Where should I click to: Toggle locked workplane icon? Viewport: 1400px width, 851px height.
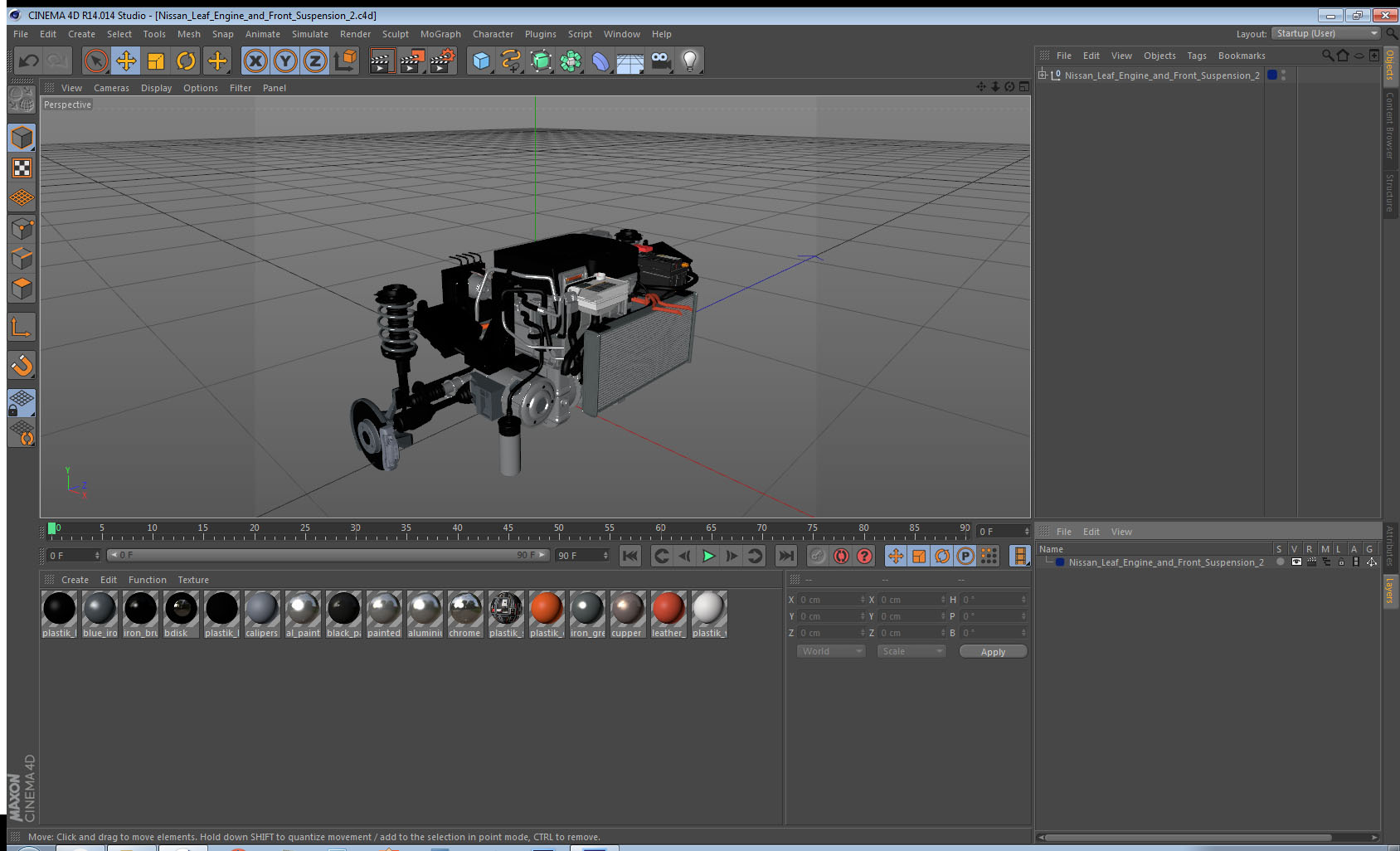[22, 403]
